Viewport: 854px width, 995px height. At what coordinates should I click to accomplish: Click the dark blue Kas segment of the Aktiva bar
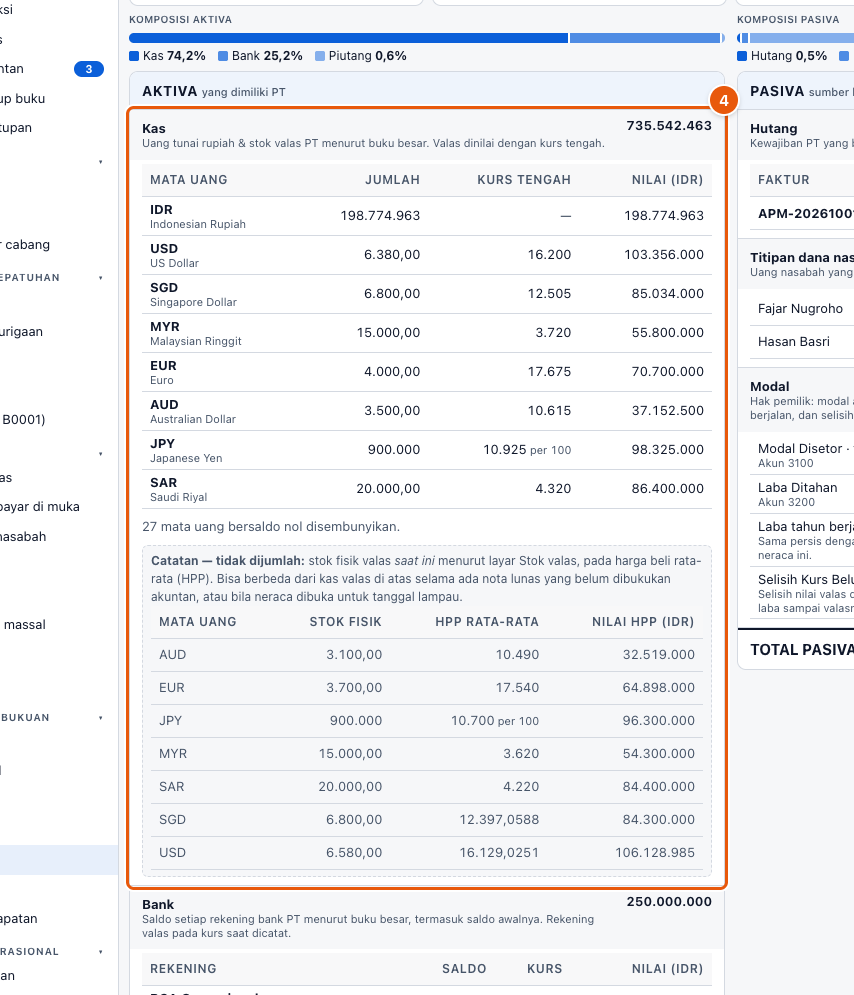(x=348, y=38)
